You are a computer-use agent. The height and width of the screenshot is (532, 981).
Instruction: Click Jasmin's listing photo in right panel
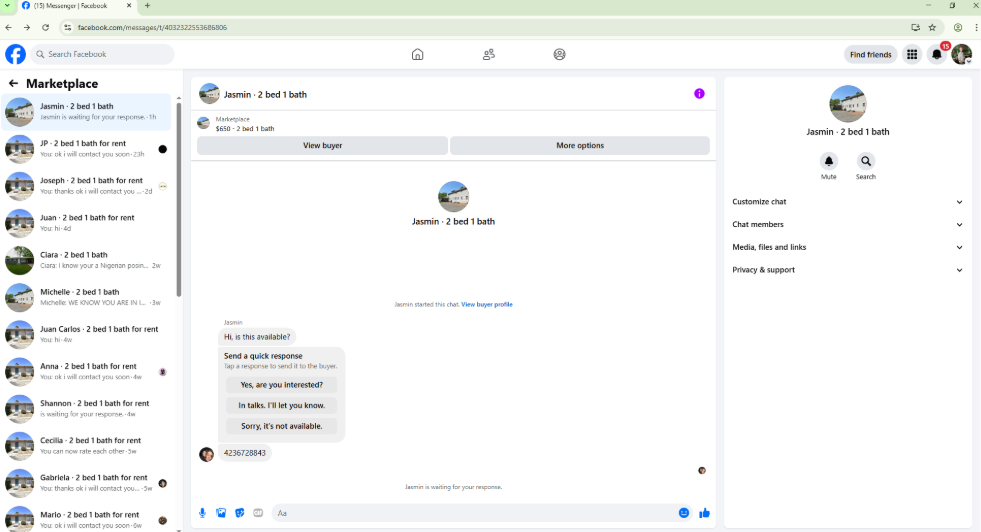pyautogui.click(x=847, y=104)
